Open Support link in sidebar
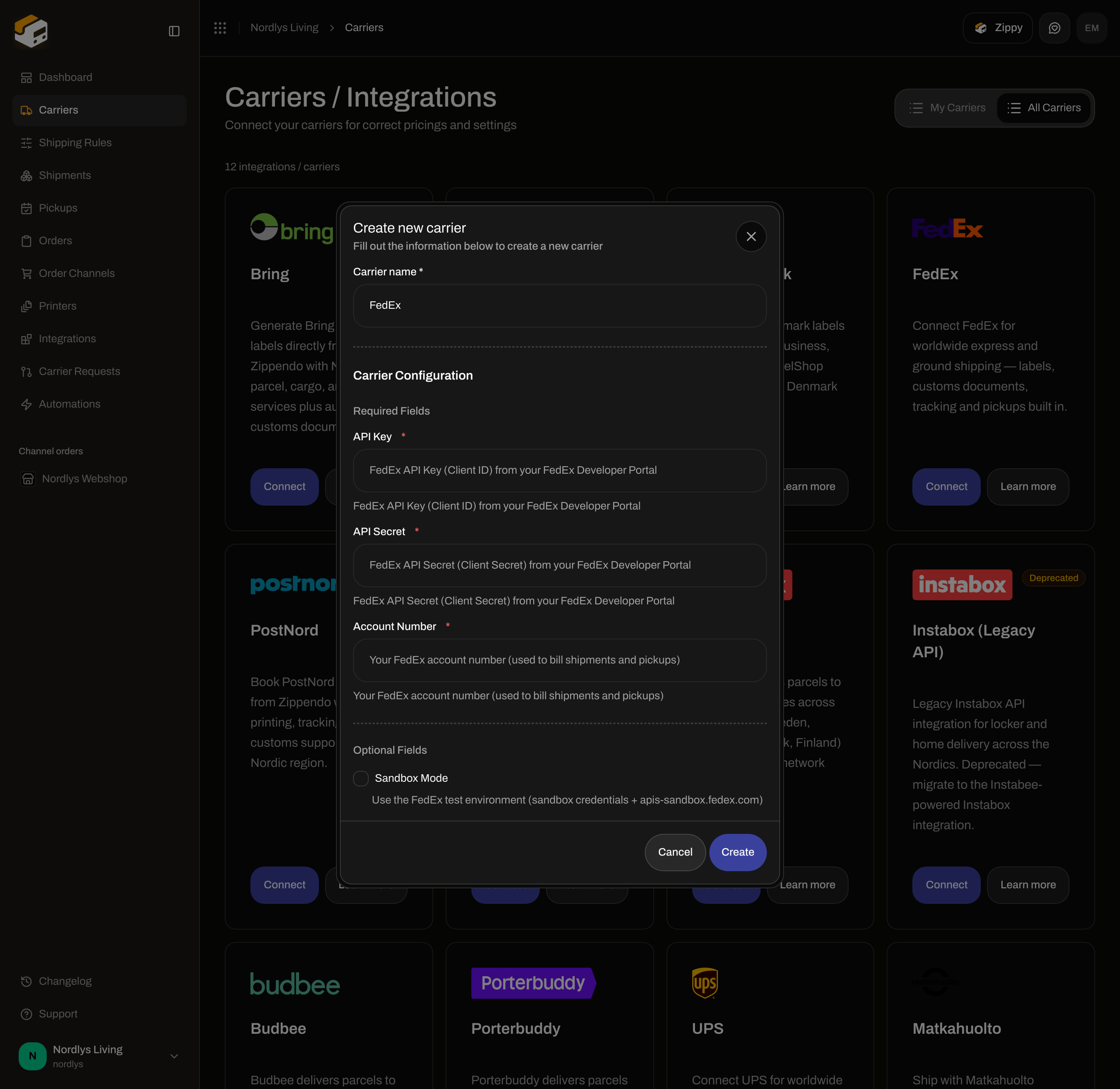This screenshot has width=1120, height=1089. click(100, 1014)
